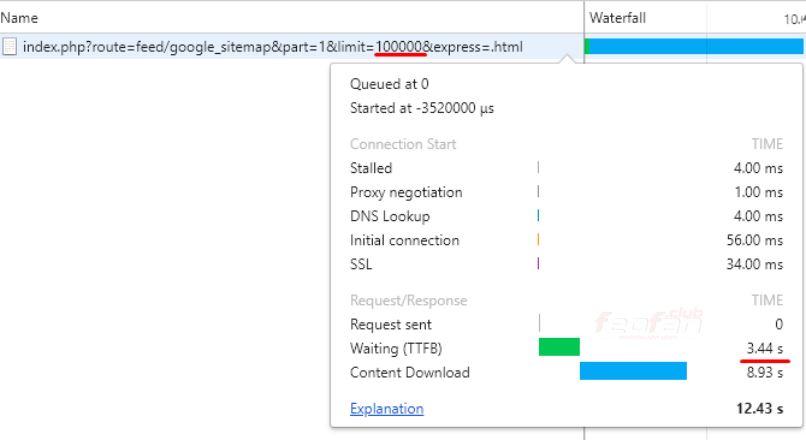The width and height of the screenshot is (806, 440).
Task: Open the Explanation link
Action: (x=386, y=408)
